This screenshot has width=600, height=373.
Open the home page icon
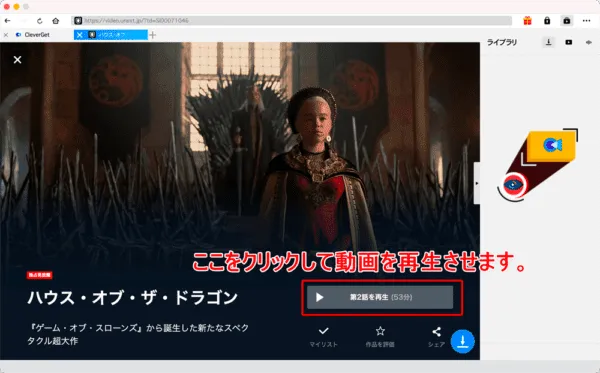[55, 21]
